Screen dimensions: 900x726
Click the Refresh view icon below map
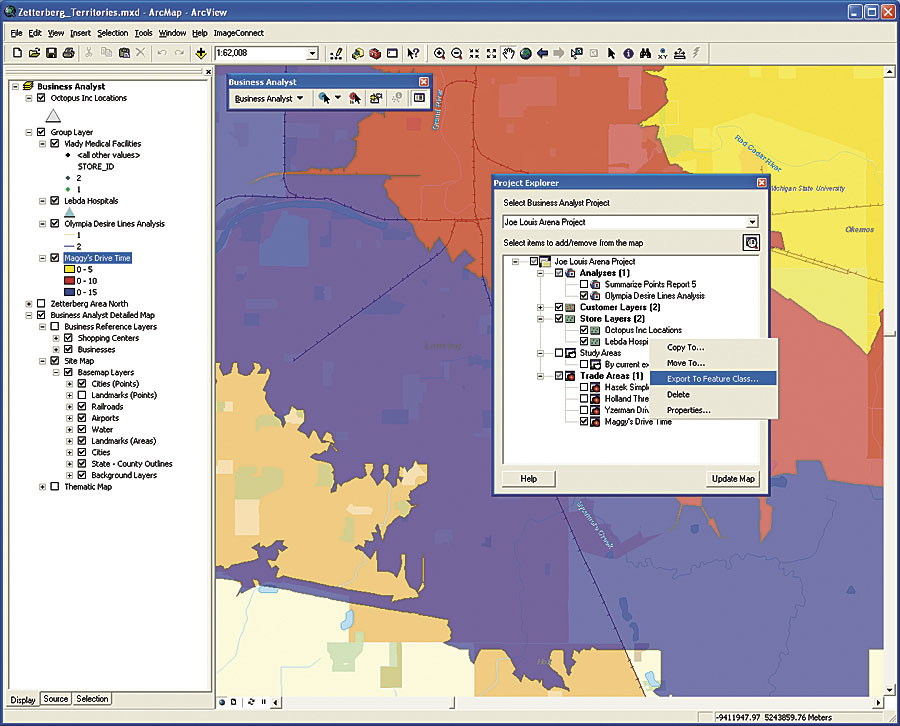pyautogui.click(x=251, y=702)
